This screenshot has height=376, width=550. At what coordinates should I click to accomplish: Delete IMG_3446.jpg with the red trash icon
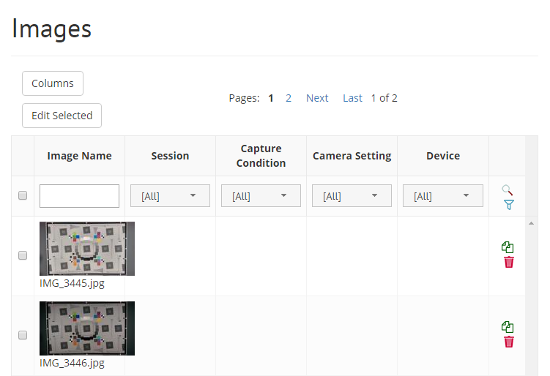click(x=509, y=342)
